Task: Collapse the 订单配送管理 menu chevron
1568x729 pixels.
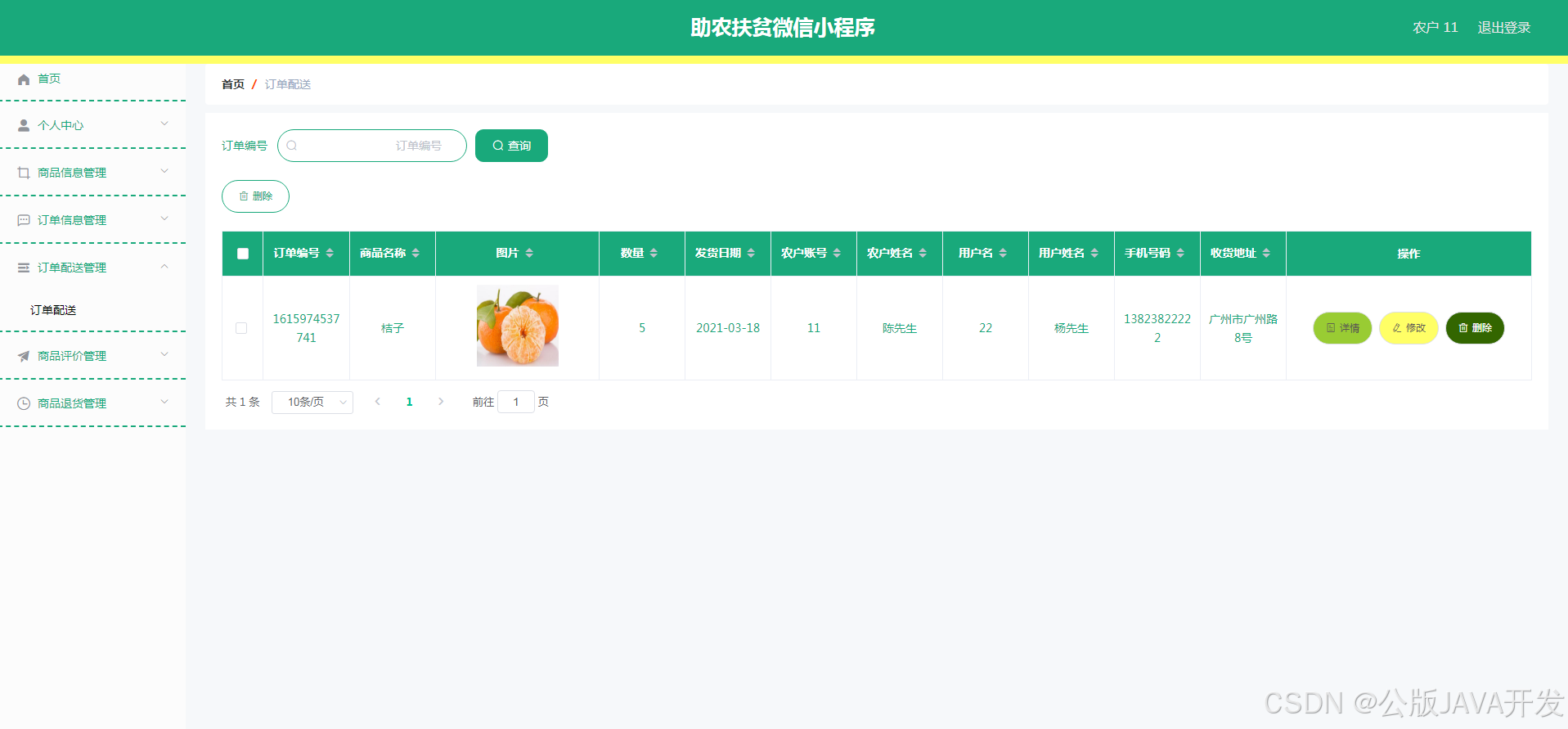Action: coord(164,267)
